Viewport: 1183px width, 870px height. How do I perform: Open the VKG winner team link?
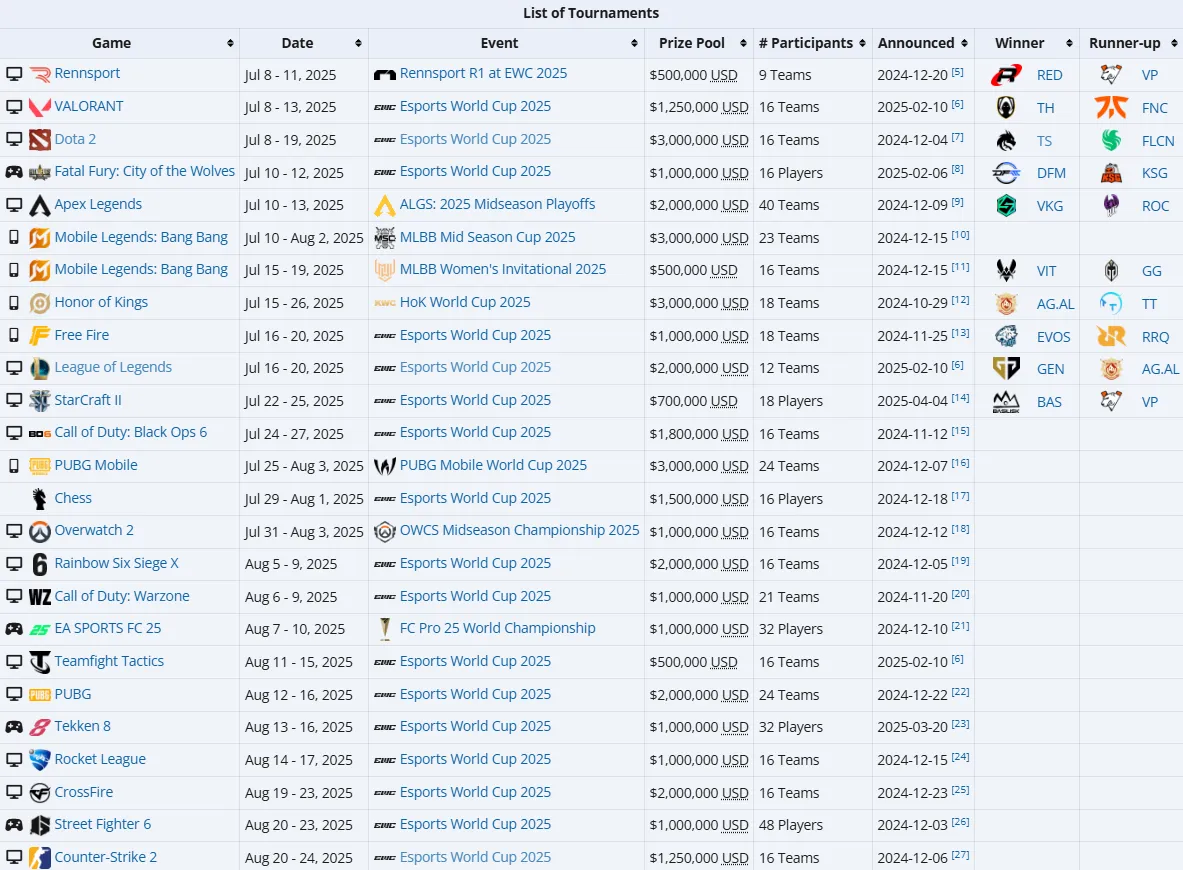point(1049,206)
